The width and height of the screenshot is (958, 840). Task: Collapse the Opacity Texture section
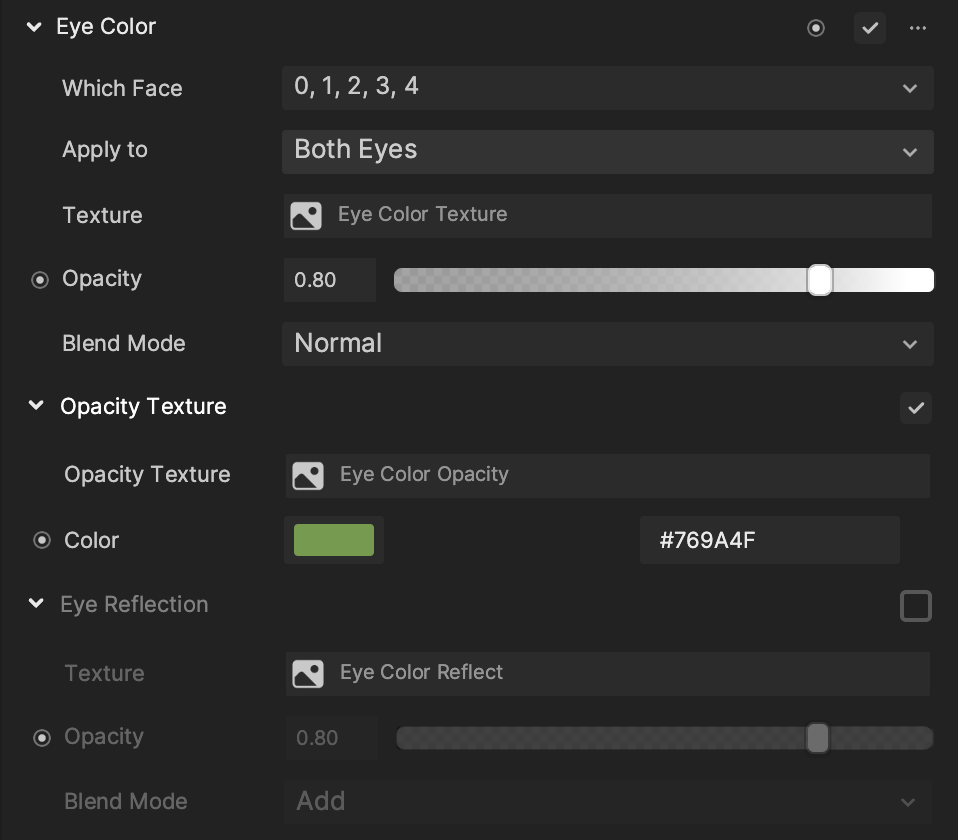(36, 405)
